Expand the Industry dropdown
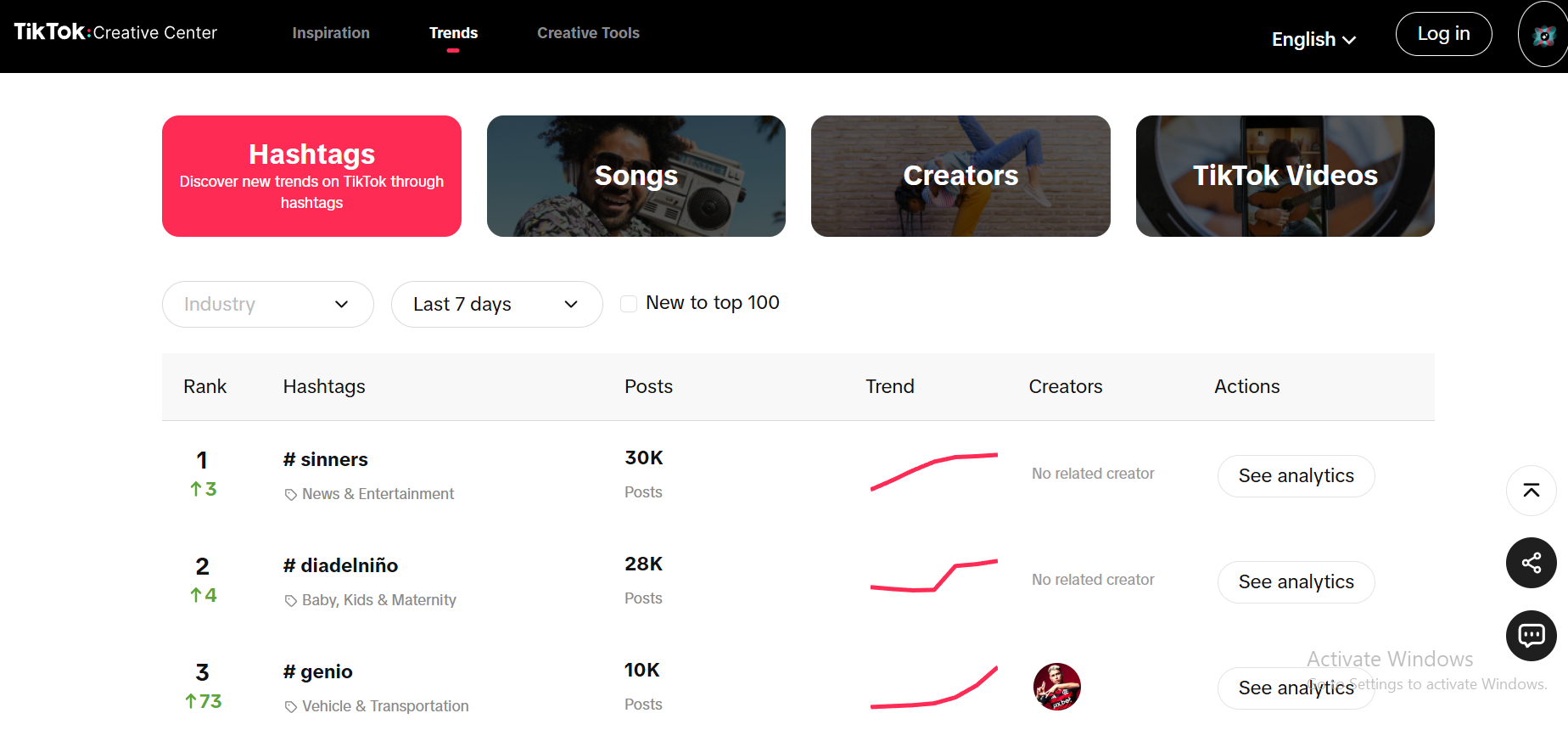This screenshot has height=730, width=1568. click(267, 304)
